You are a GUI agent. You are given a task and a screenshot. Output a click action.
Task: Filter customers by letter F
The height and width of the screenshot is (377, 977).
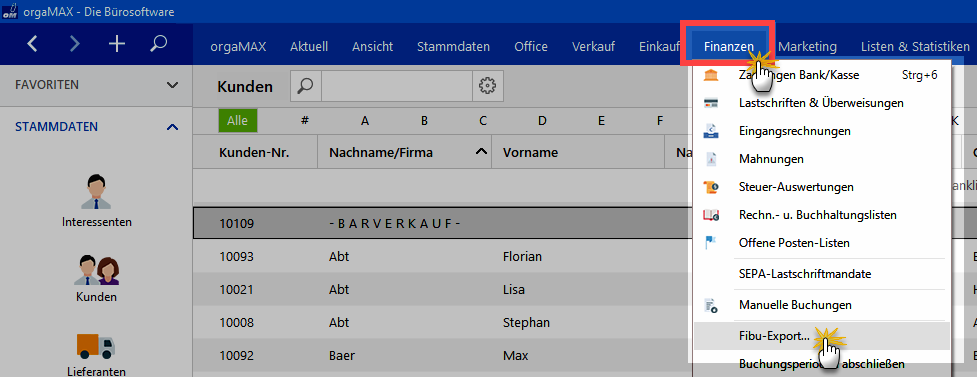tap(660, 121)
